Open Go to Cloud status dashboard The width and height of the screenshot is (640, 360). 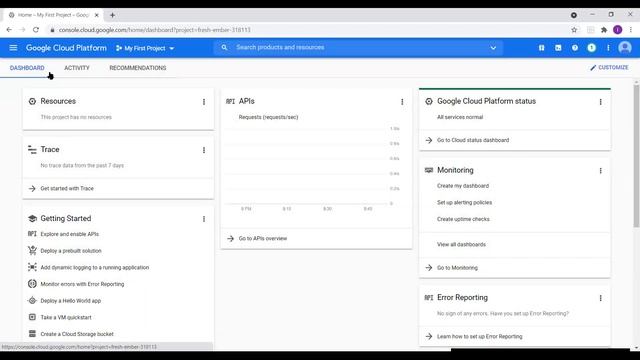[x=473, y=140]
